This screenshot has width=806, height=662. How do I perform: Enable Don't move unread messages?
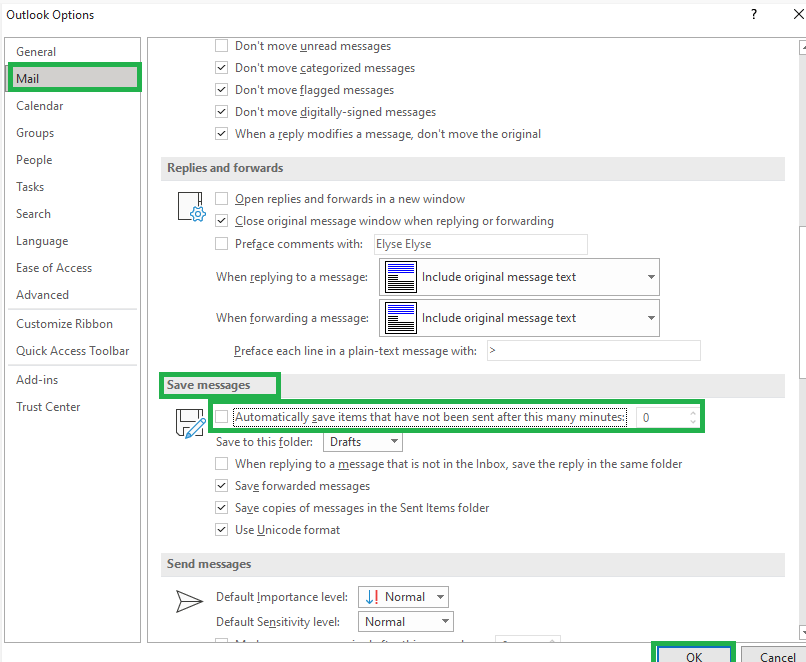[x=222, y=46]
